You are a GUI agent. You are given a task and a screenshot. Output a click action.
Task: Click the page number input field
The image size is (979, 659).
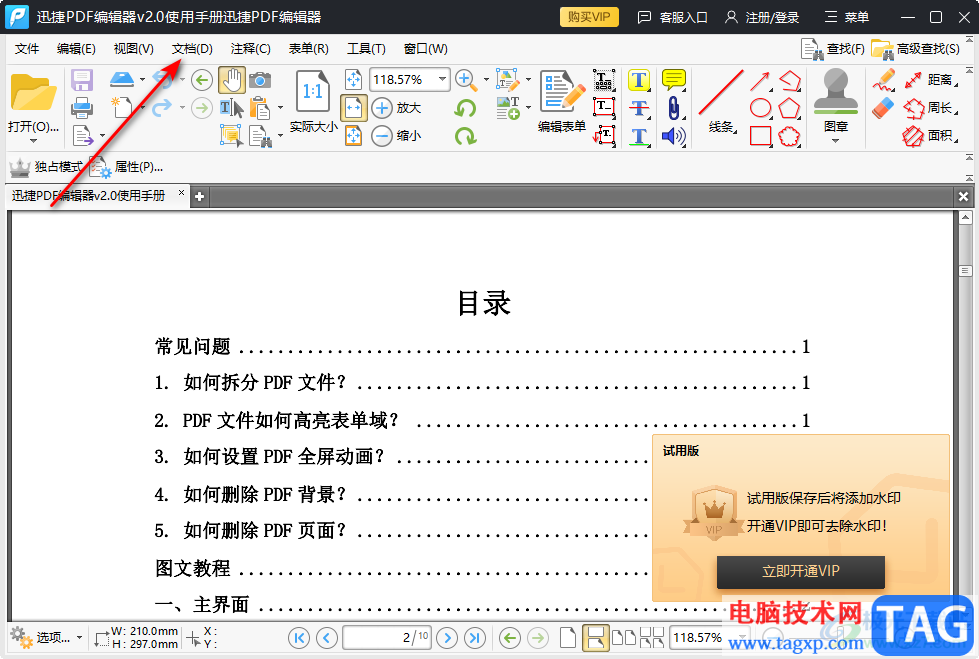click(x=386, y=638)
